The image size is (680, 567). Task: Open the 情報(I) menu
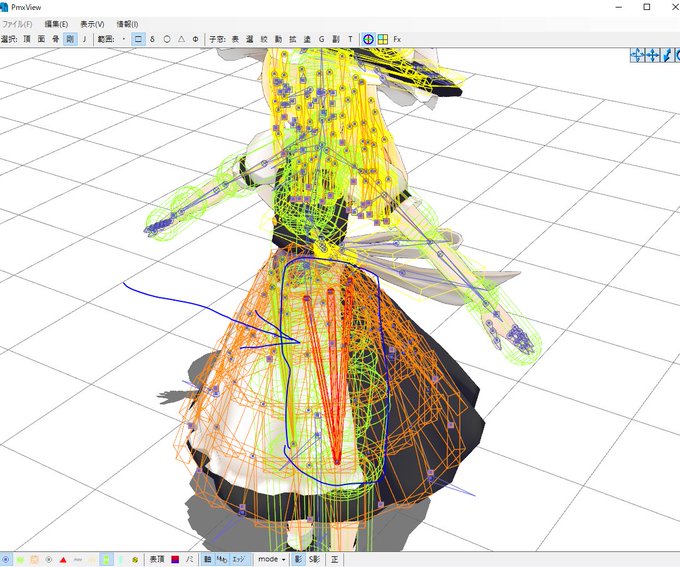128,24
